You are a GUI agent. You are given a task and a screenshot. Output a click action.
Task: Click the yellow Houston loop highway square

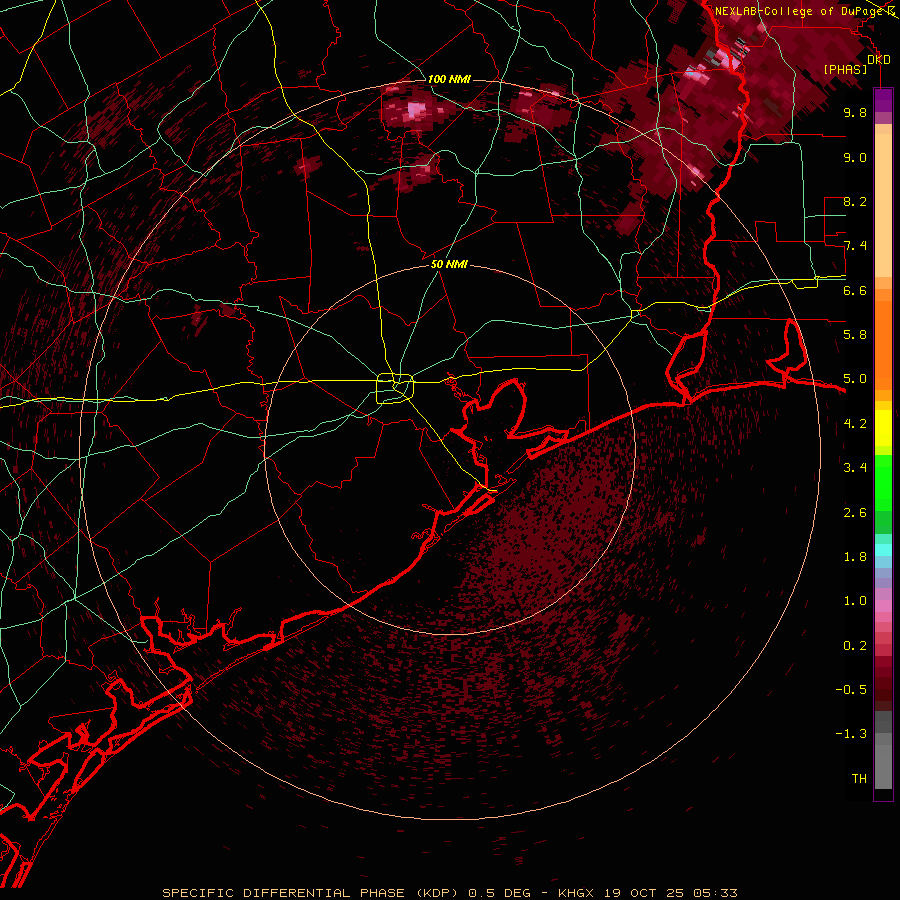[395, 388]
